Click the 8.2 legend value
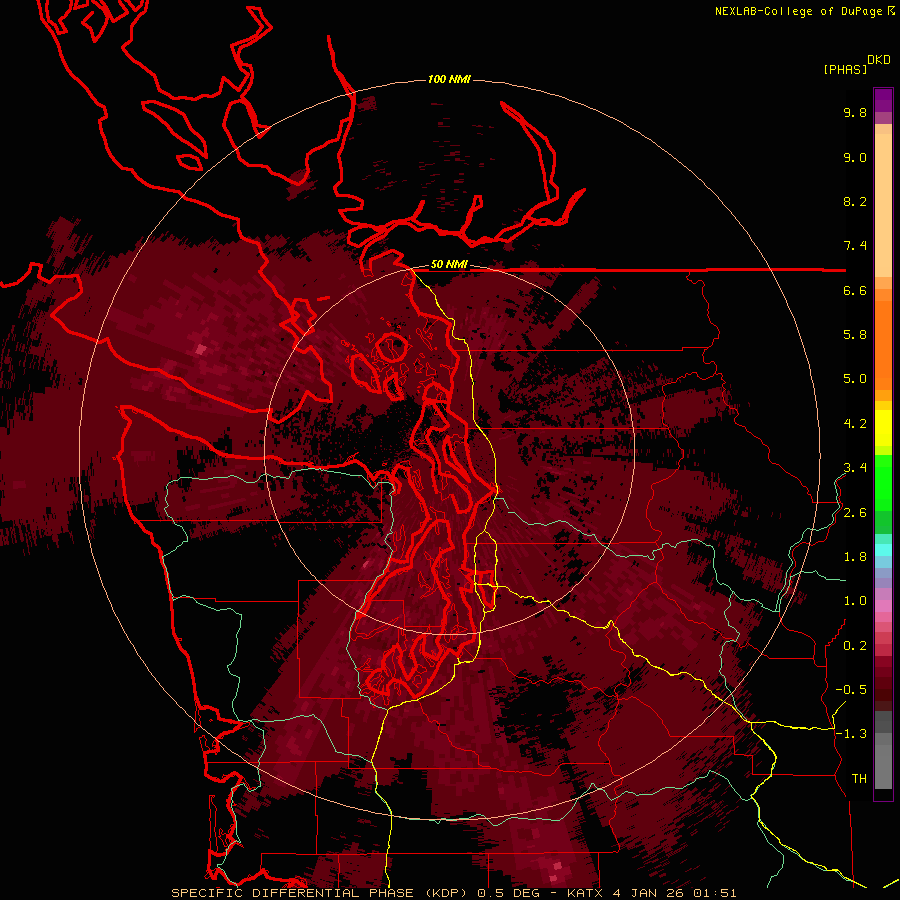Screen dimensions: 900x900 [x=855, y=201]
